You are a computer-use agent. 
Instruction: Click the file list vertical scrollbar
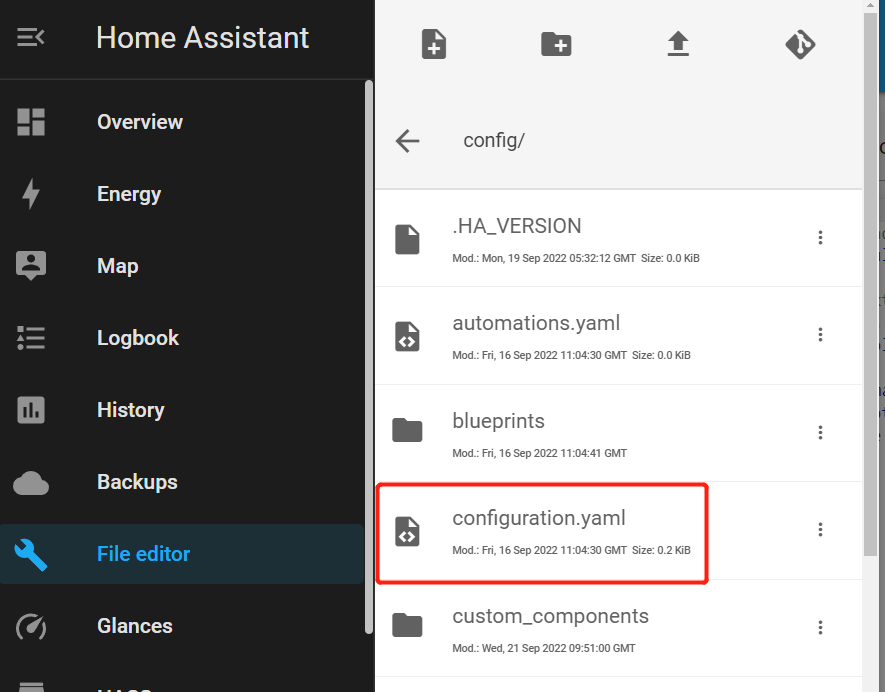coord(870,282)
